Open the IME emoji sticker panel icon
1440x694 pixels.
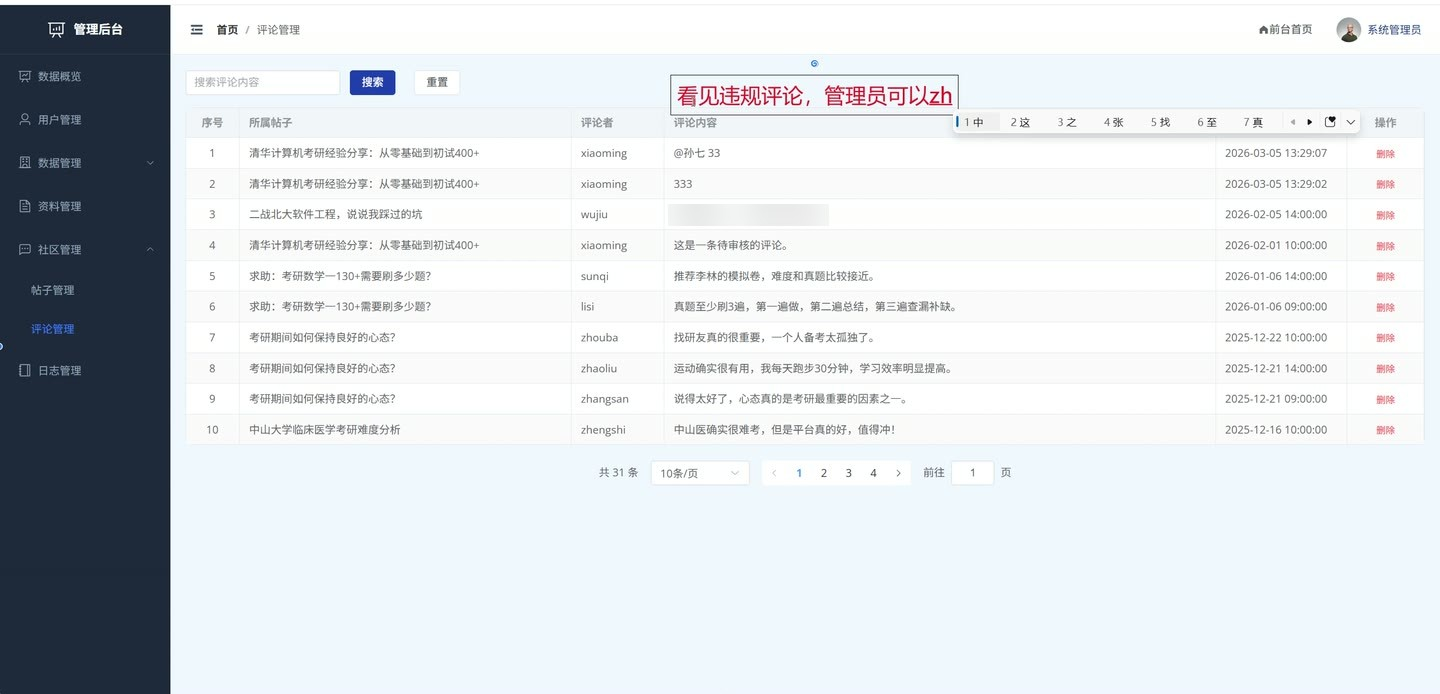tap(1330, 122)
